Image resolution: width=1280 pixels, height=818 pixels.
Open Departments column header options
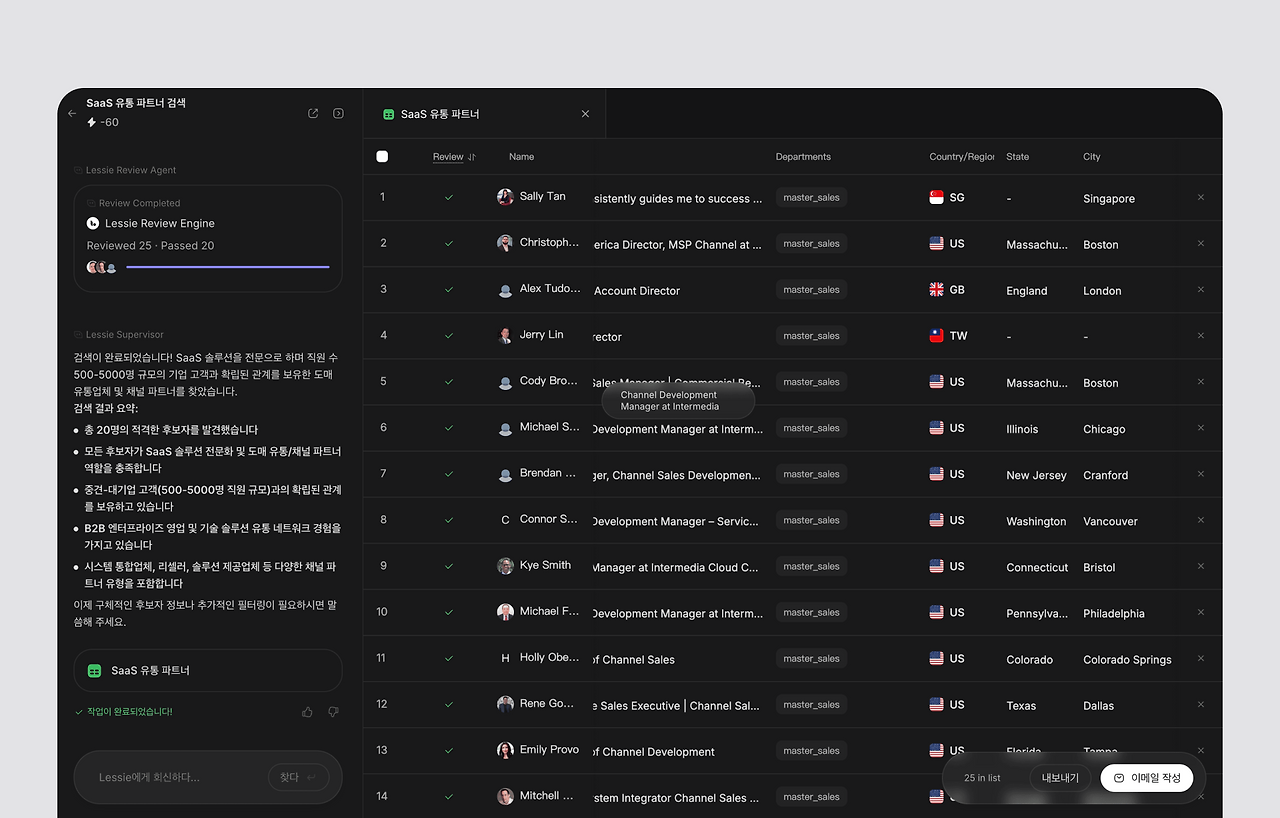click(803, 157)
